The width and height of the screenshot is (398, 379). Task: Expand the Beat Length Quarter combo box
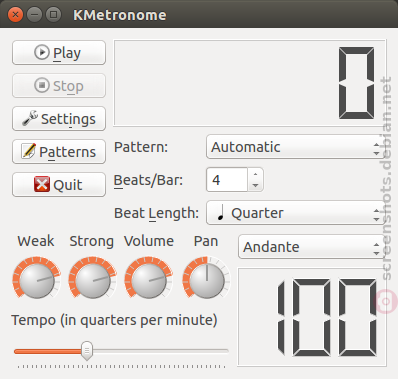[296, 213]
